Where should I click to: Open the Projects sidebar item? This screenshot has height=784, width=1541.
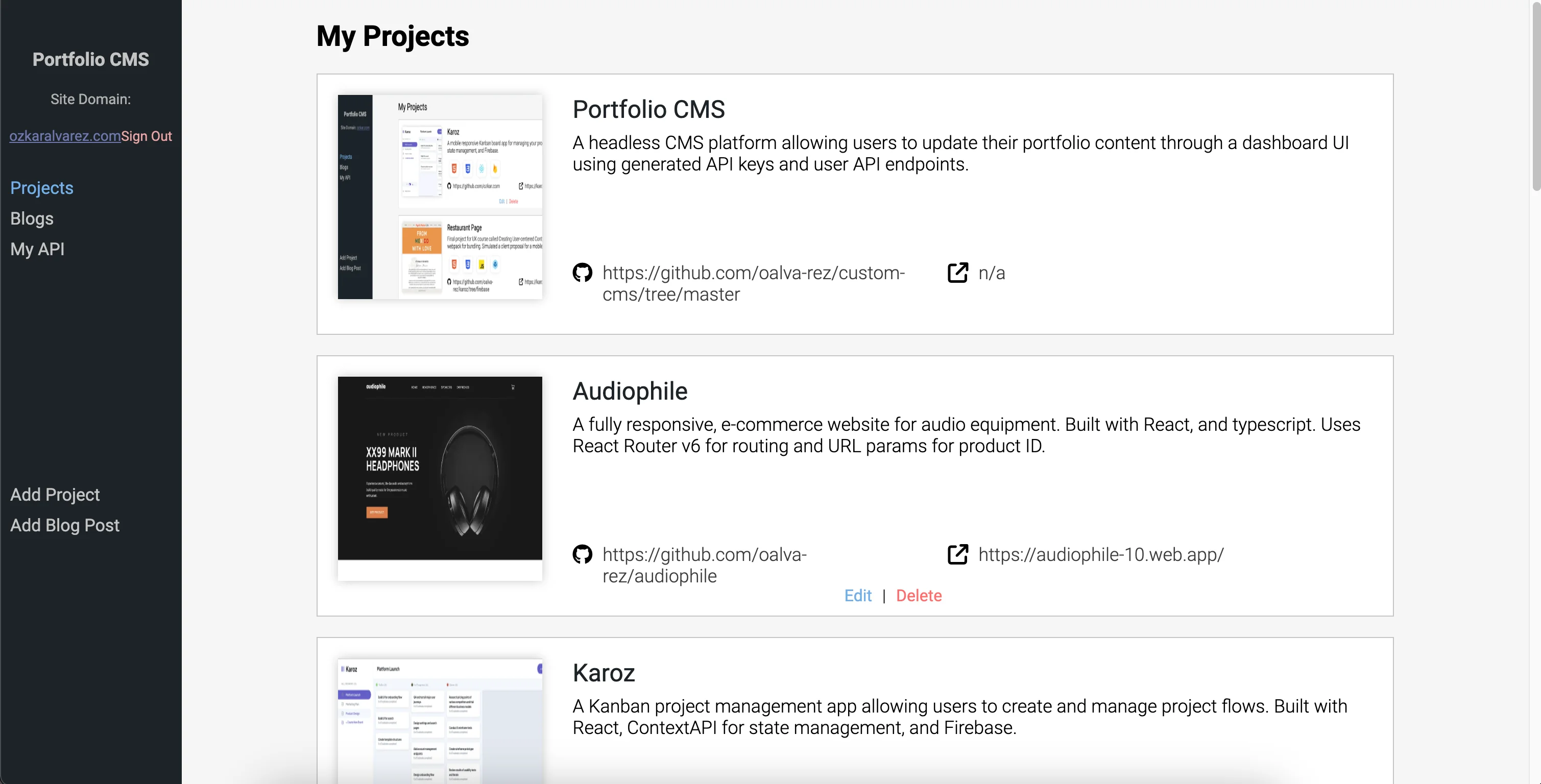coord(42,188)
